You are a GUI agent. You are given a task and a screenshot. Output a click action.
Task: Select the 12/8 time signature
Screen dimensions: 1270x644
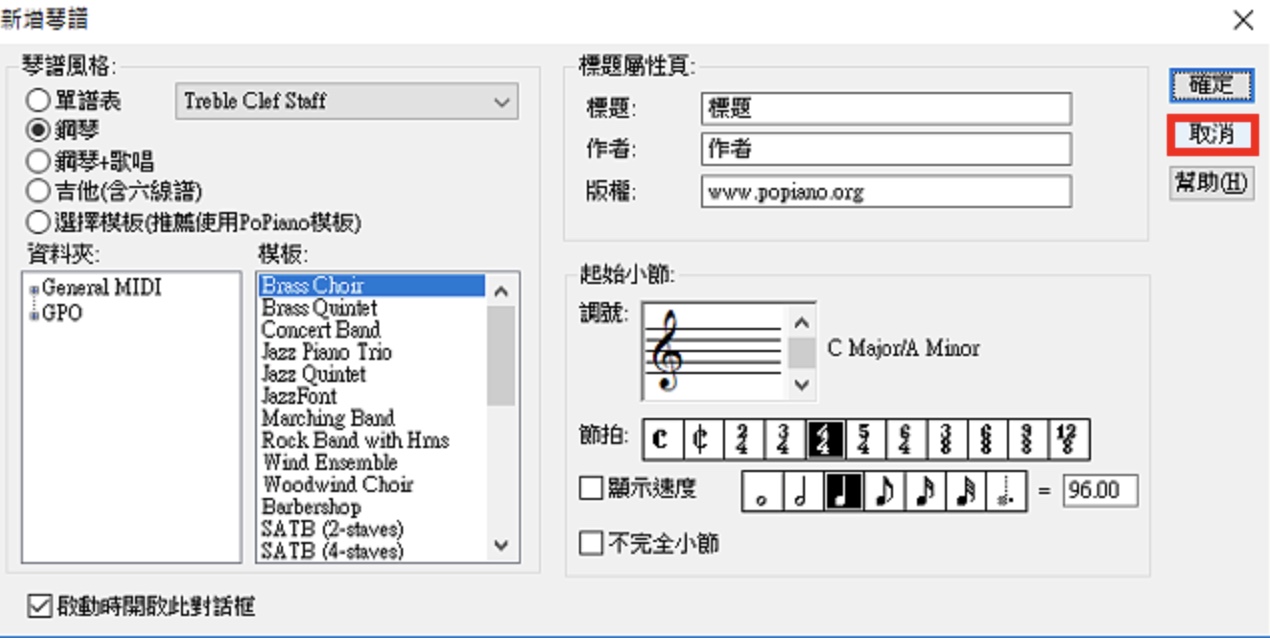(1069, 439)
